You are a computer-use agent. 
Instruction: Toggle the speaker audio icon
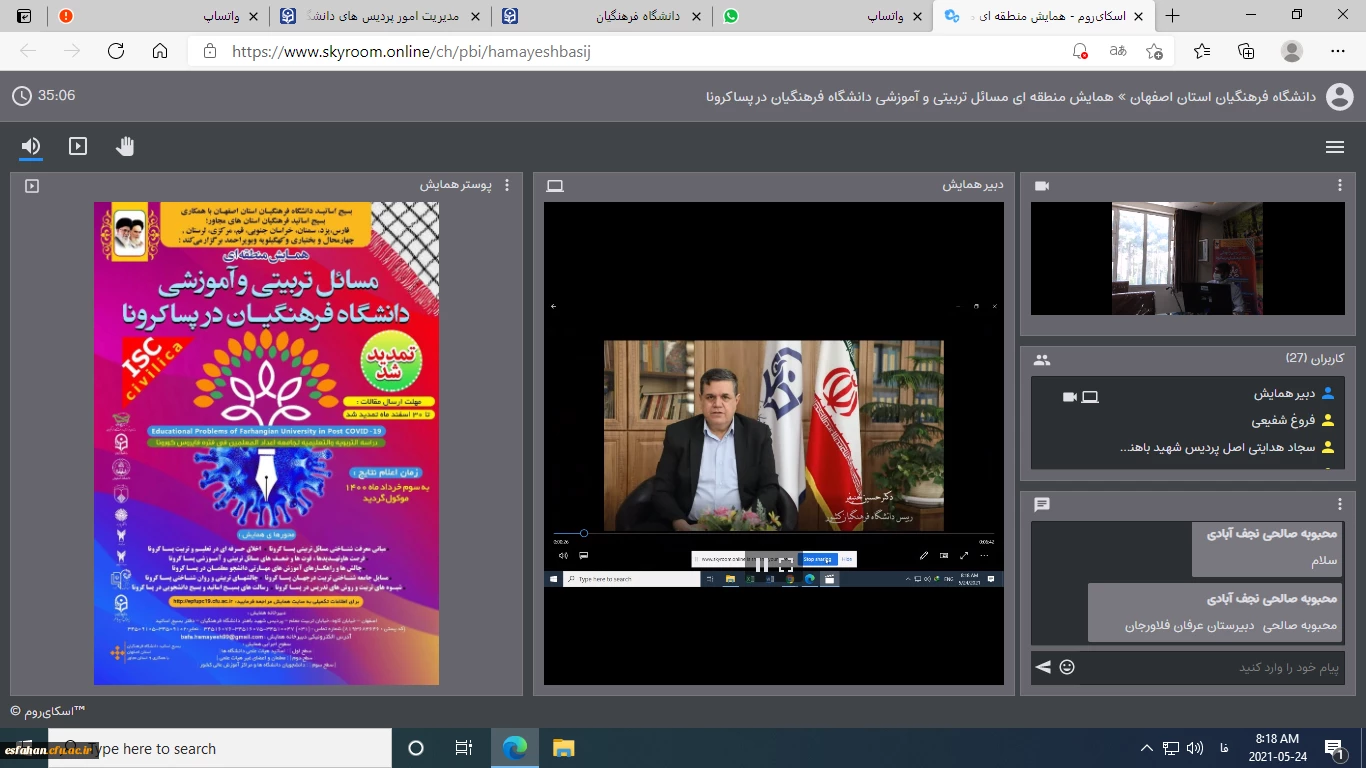click(31, 147)
